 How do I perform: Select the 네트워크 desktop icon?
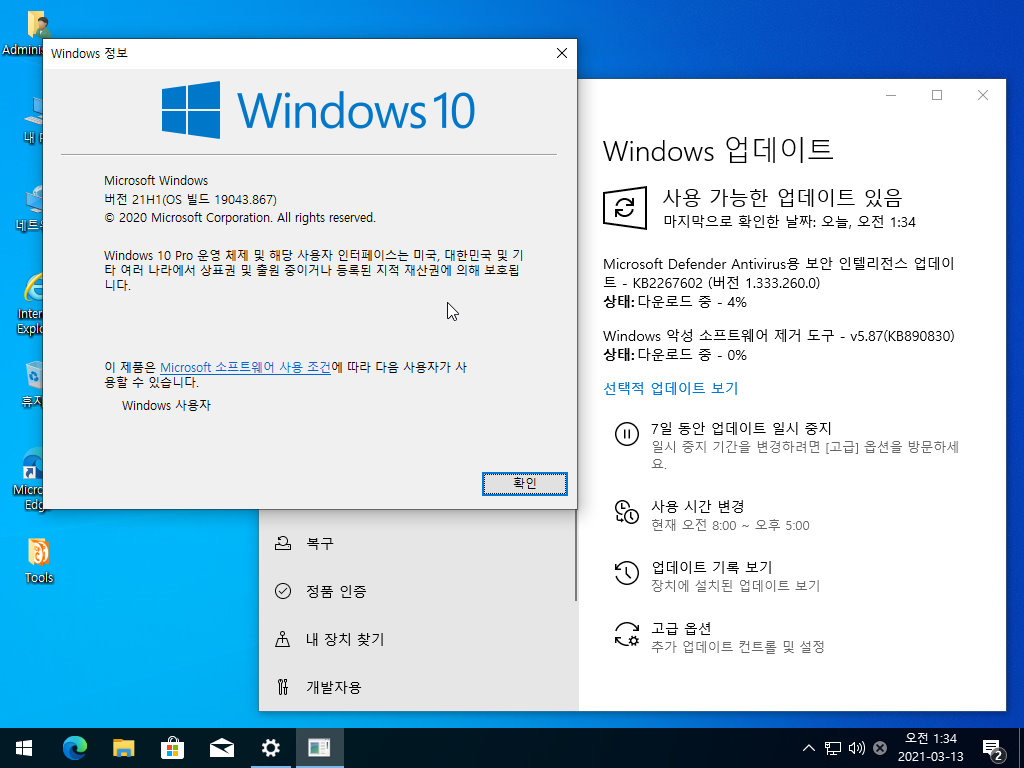[30, 209]
